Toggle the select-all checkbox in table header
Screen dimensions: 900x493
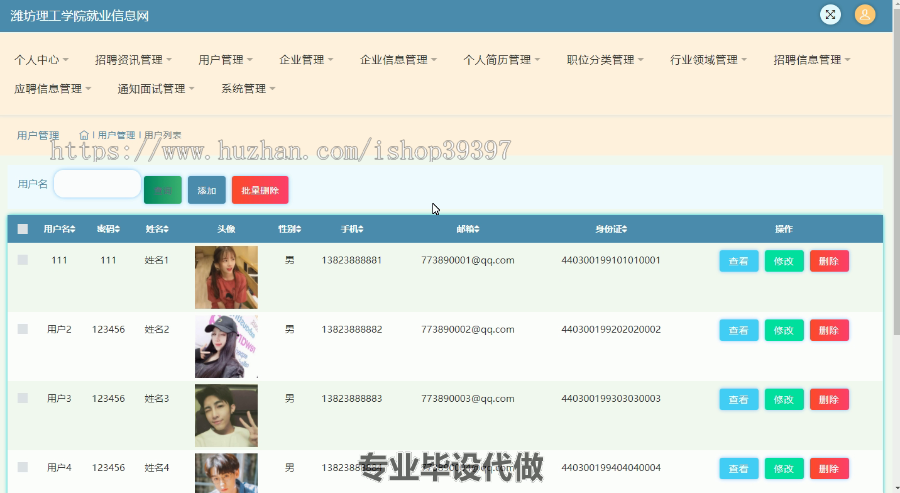tap(22, 229)
